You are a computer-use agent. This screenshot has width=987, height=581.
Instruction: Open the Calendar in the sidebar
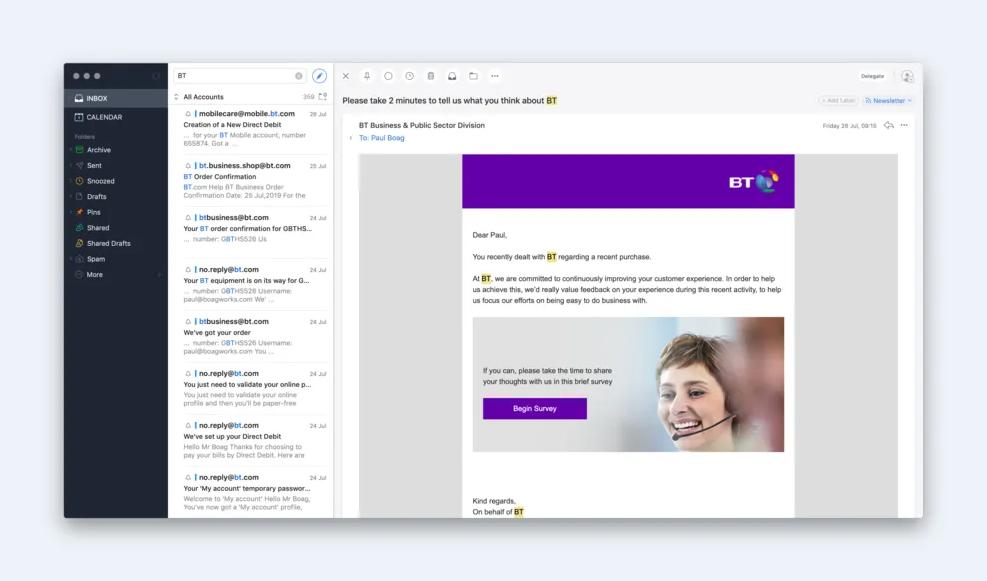point(104,117)
